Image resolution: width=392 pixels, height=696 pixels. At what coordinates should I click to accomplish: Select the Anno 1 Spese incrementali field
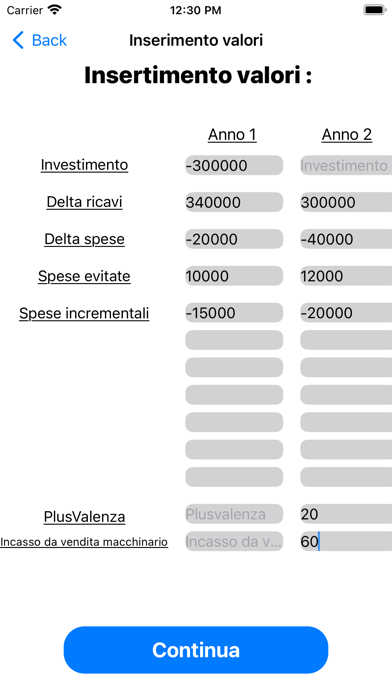234,312
